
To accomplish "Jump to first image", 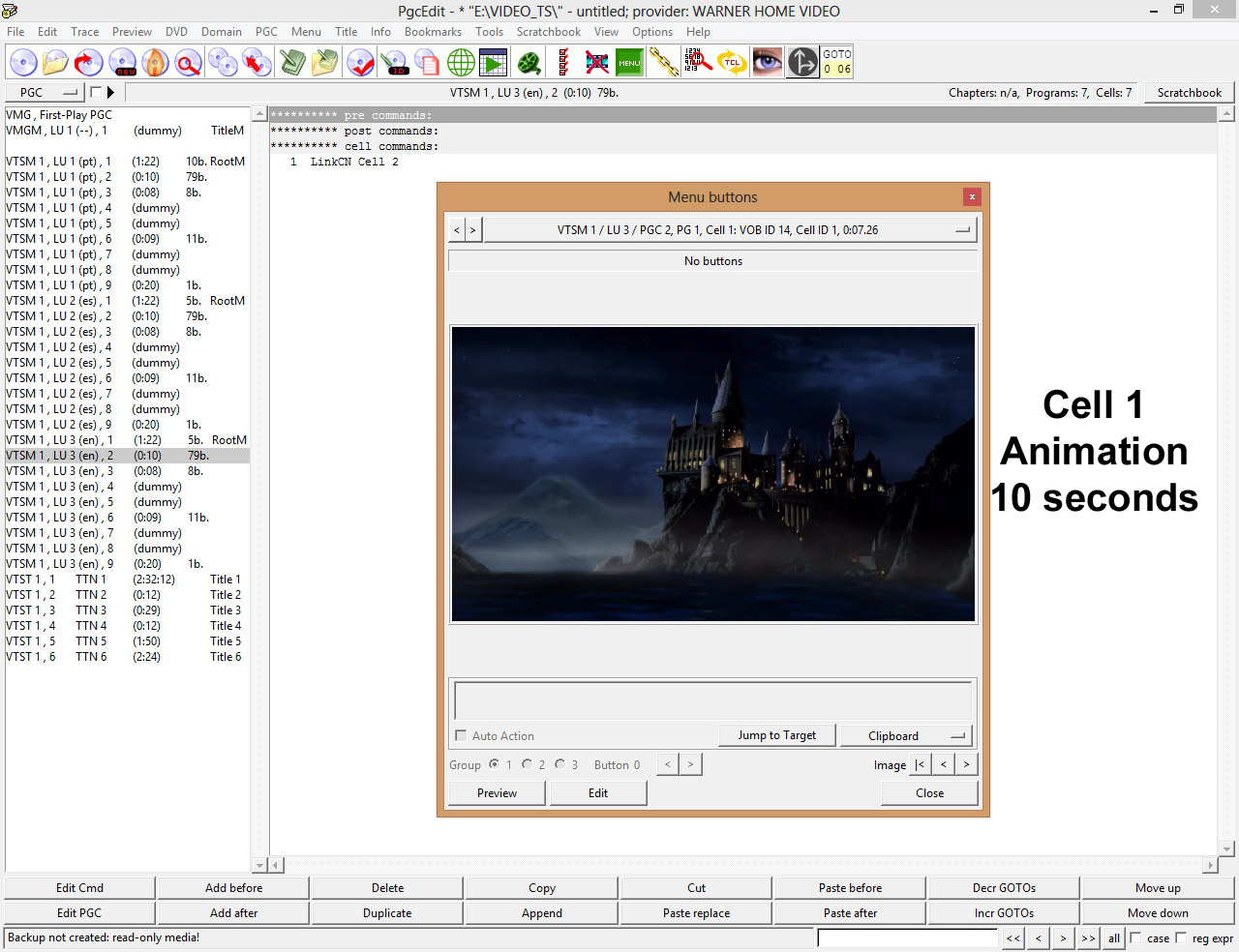I will (921, 764).
